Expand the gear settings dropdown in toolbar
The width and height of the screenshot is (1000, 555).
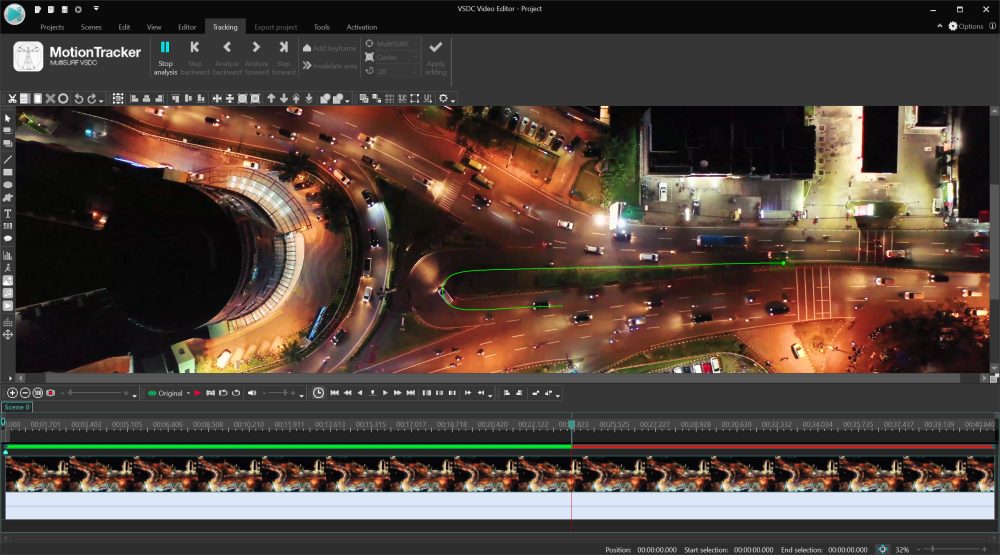(446, 98)
